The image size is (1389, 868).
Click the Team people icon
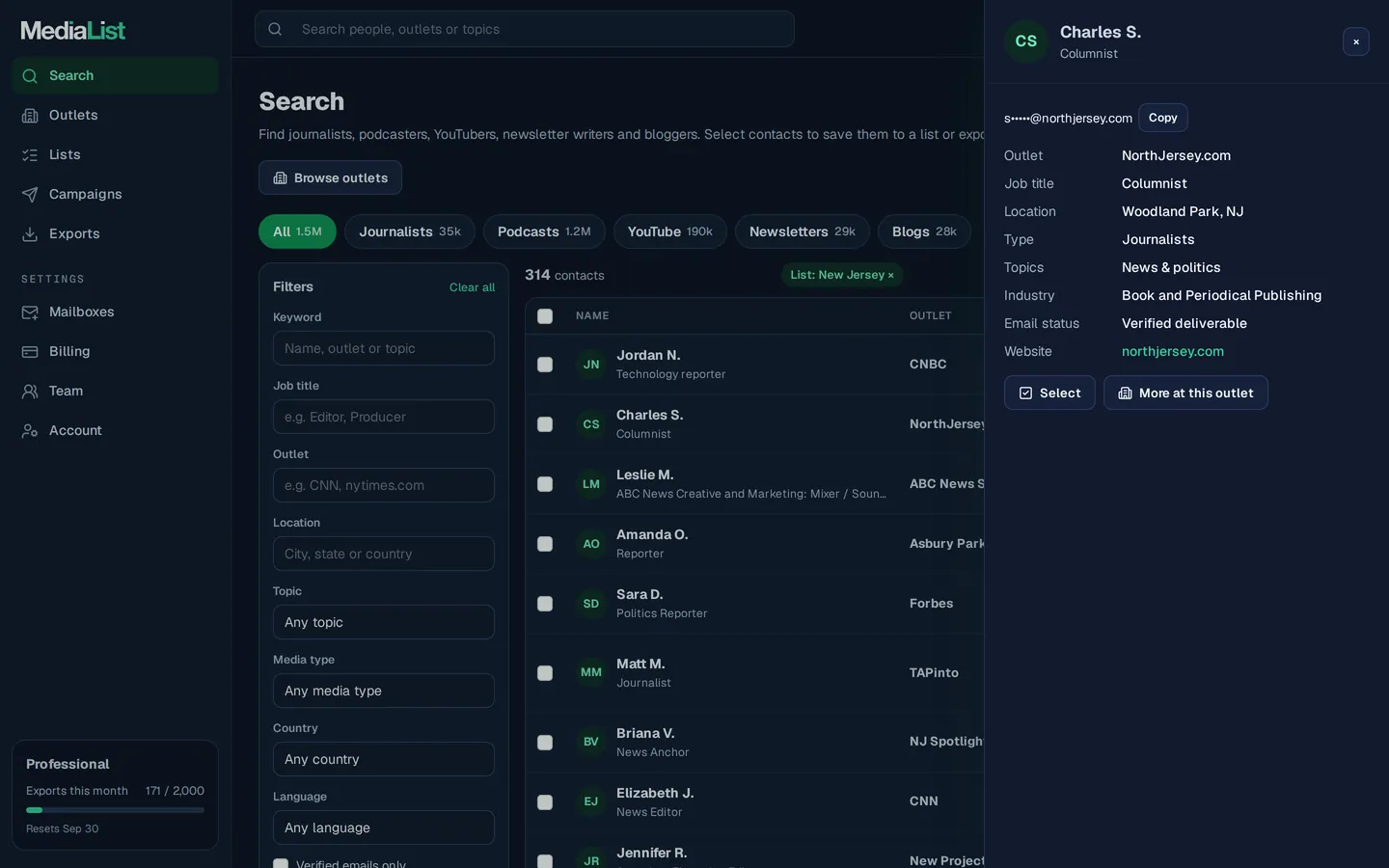[x=30, y=391]
